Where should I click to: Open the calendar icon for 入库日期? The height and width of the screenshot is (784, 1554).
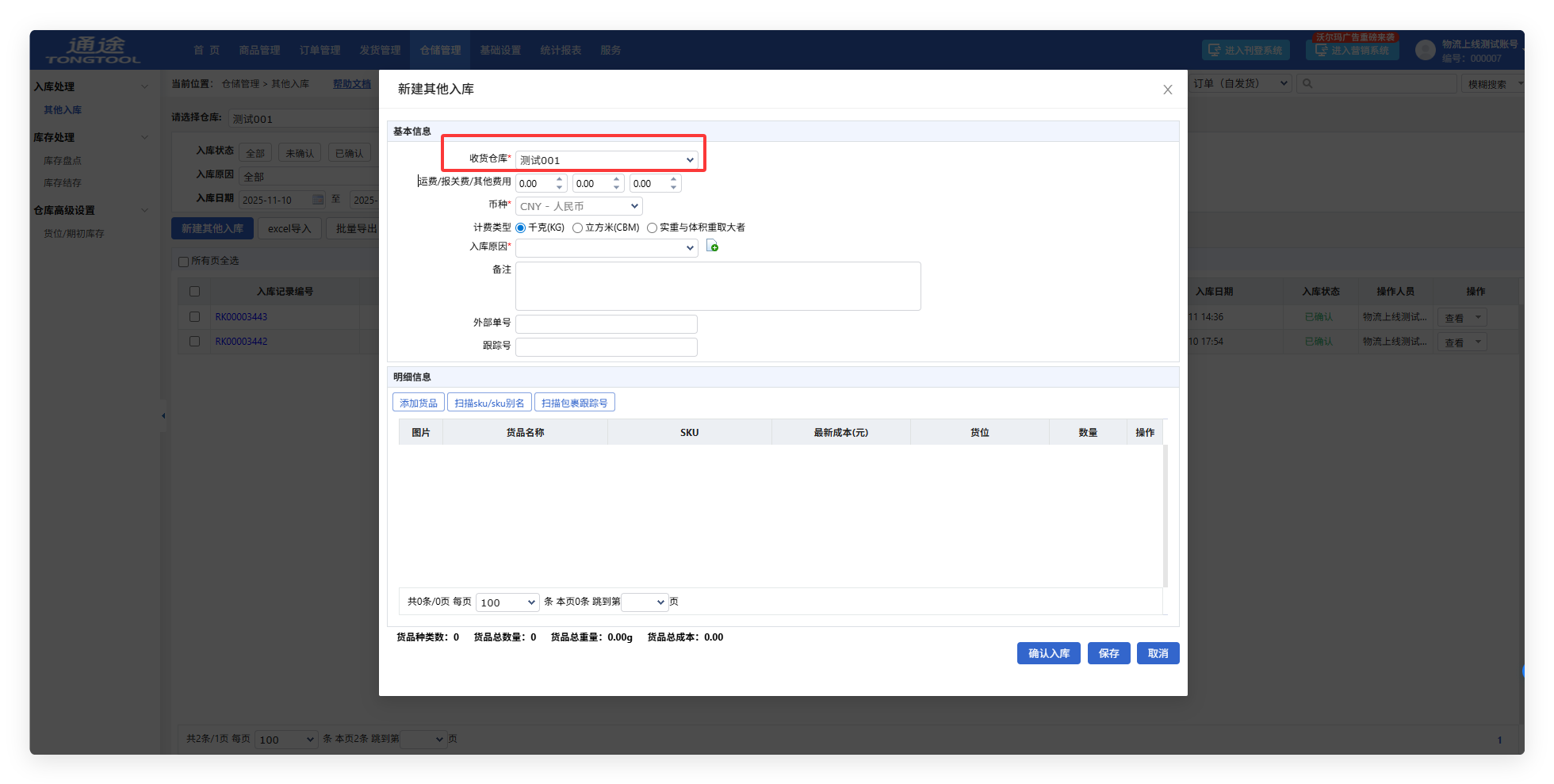point(318,200)
